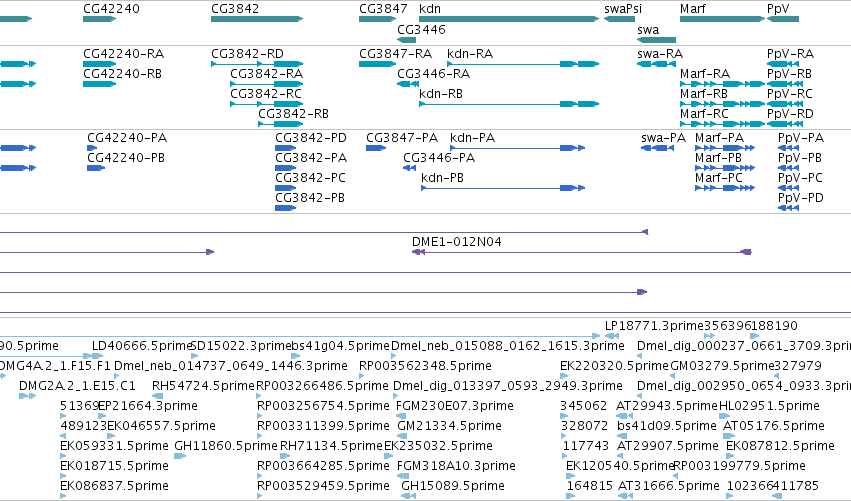Select EST LD40666.5prime
851x501 pixels.
[x=98, y=357]
